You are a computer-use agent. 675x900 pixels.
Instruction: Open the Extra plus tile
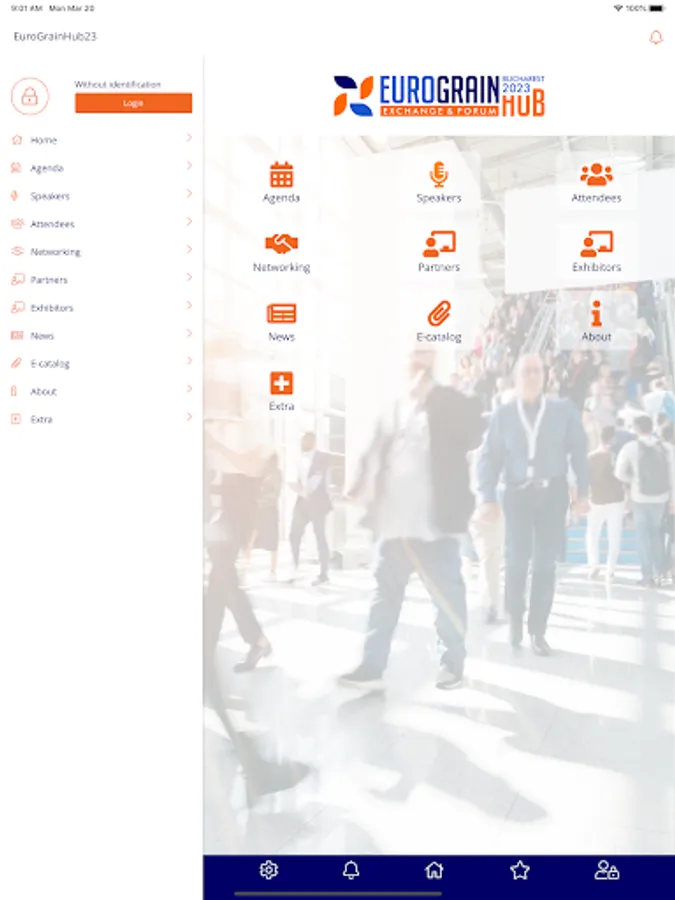pos(281,391)
